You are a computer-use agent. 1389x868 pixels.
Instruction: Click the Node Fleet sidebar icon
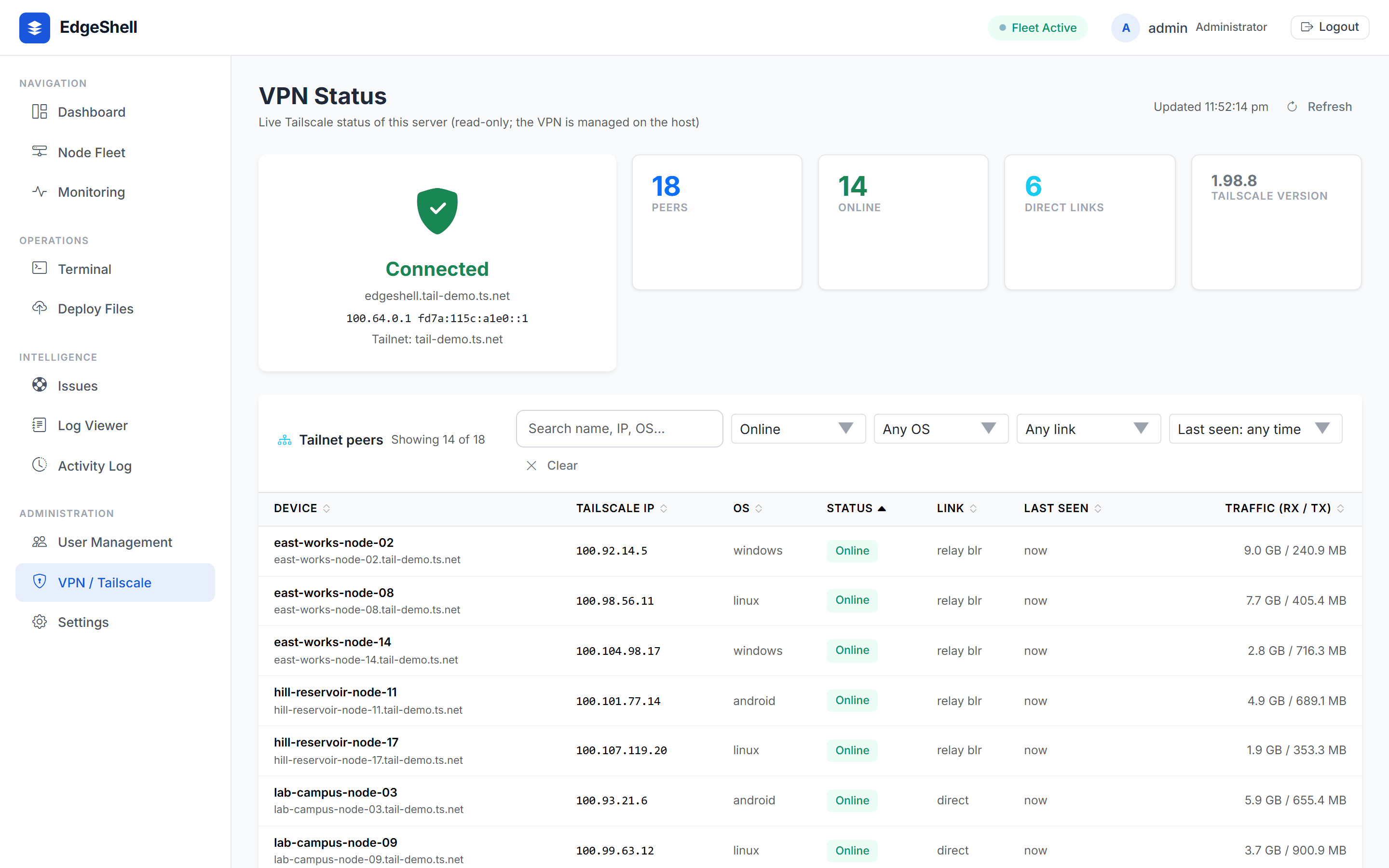[x=40, y=151]
